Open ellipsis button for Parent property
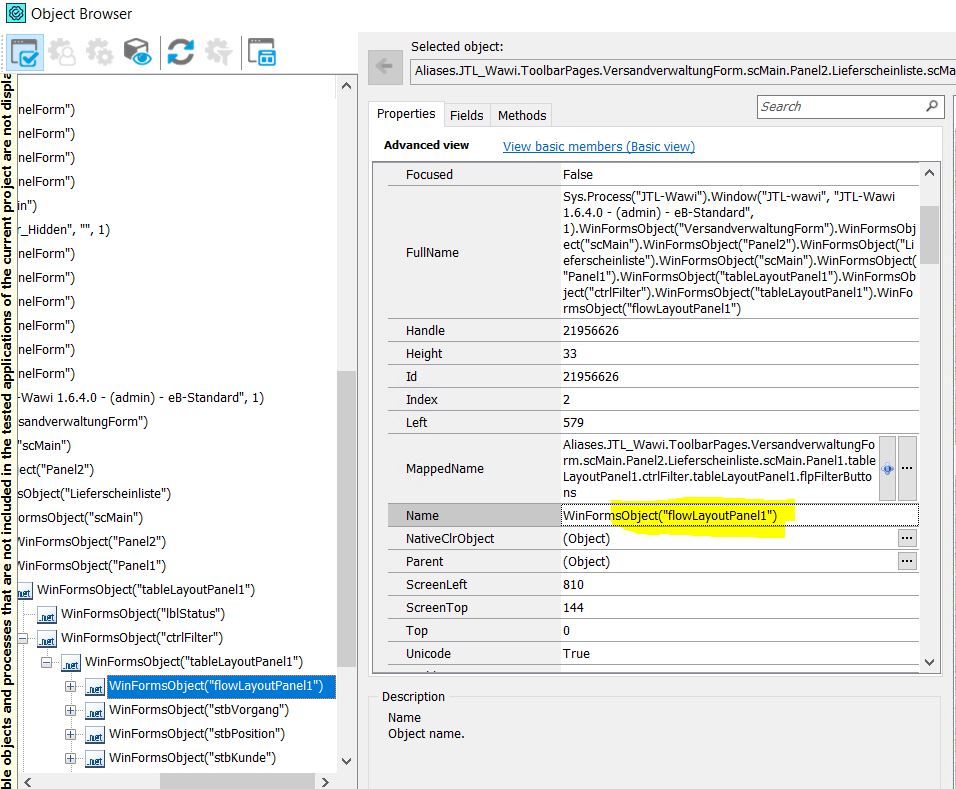956x789 pixels. [907, 561]
